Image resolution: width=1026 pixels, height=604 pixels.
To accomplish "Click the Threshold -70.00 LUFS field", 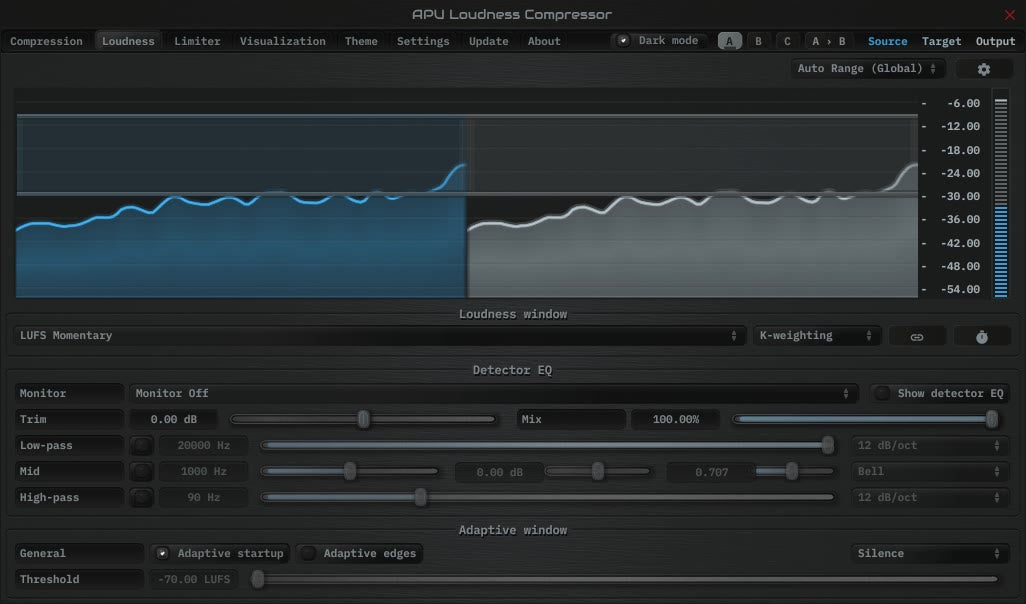I will point(194,580).
